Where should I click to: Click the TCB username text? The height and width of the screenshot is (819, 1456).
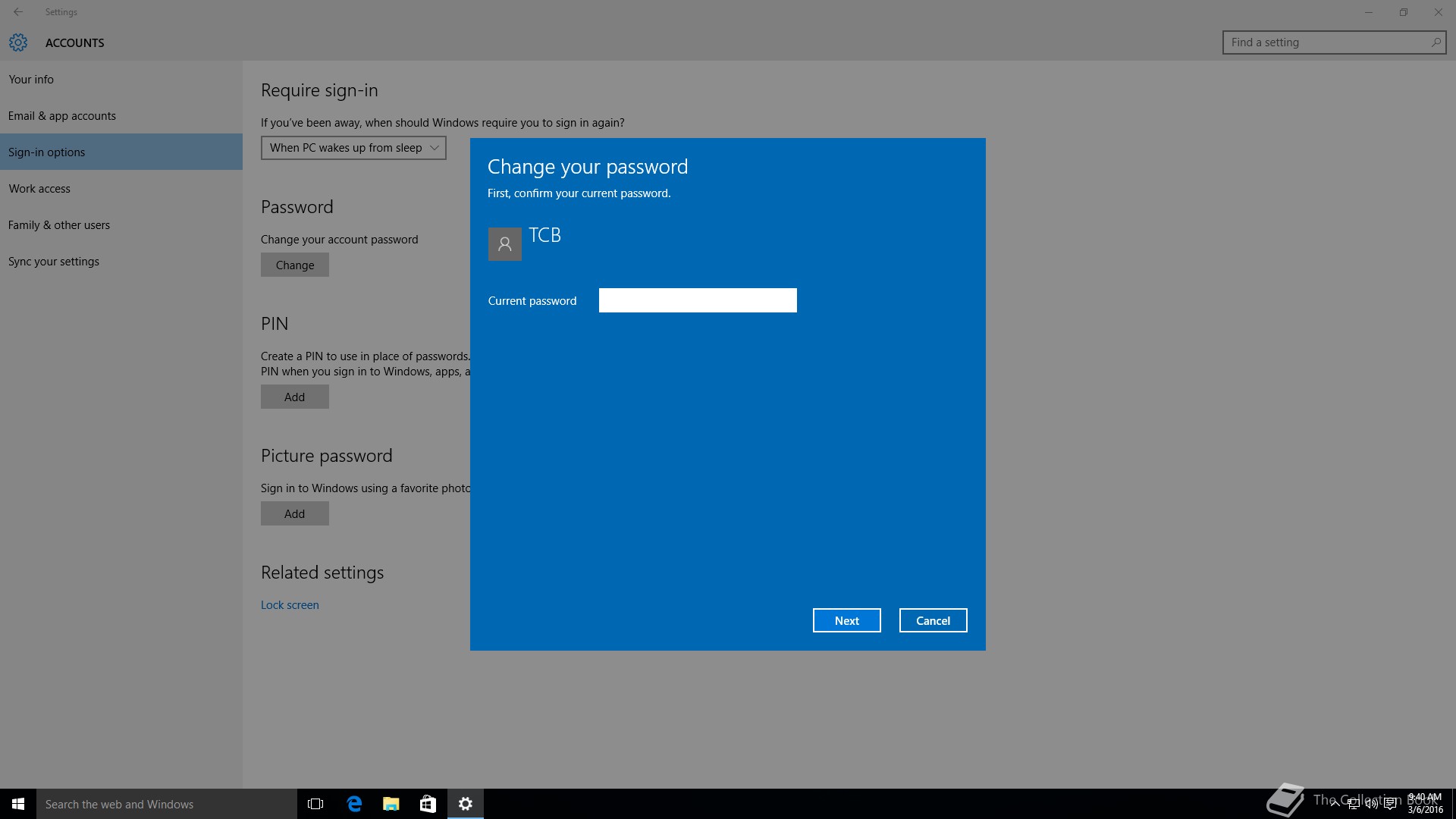(x=544, y=235)
